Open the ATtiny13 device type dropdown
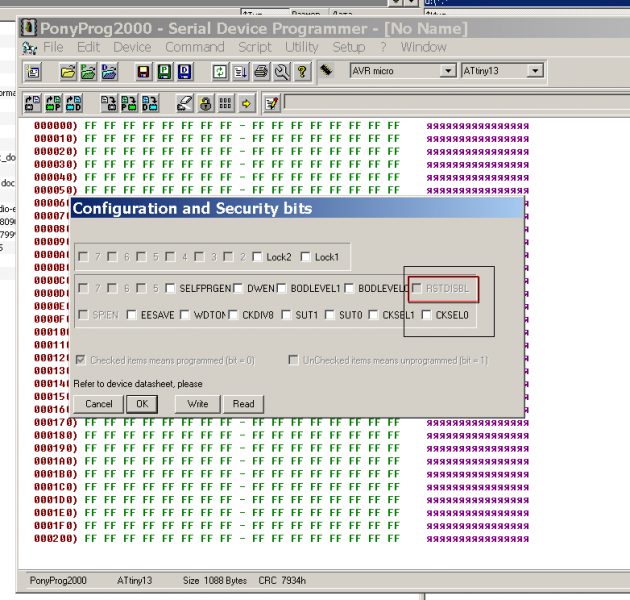This screenshot has width=630, height=600. (535, 71)
